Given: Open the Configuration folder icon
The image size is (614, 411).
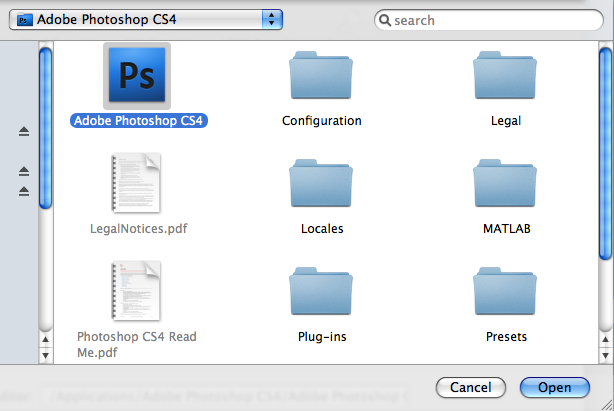Looking at the screenshot, I should [321, 75].
